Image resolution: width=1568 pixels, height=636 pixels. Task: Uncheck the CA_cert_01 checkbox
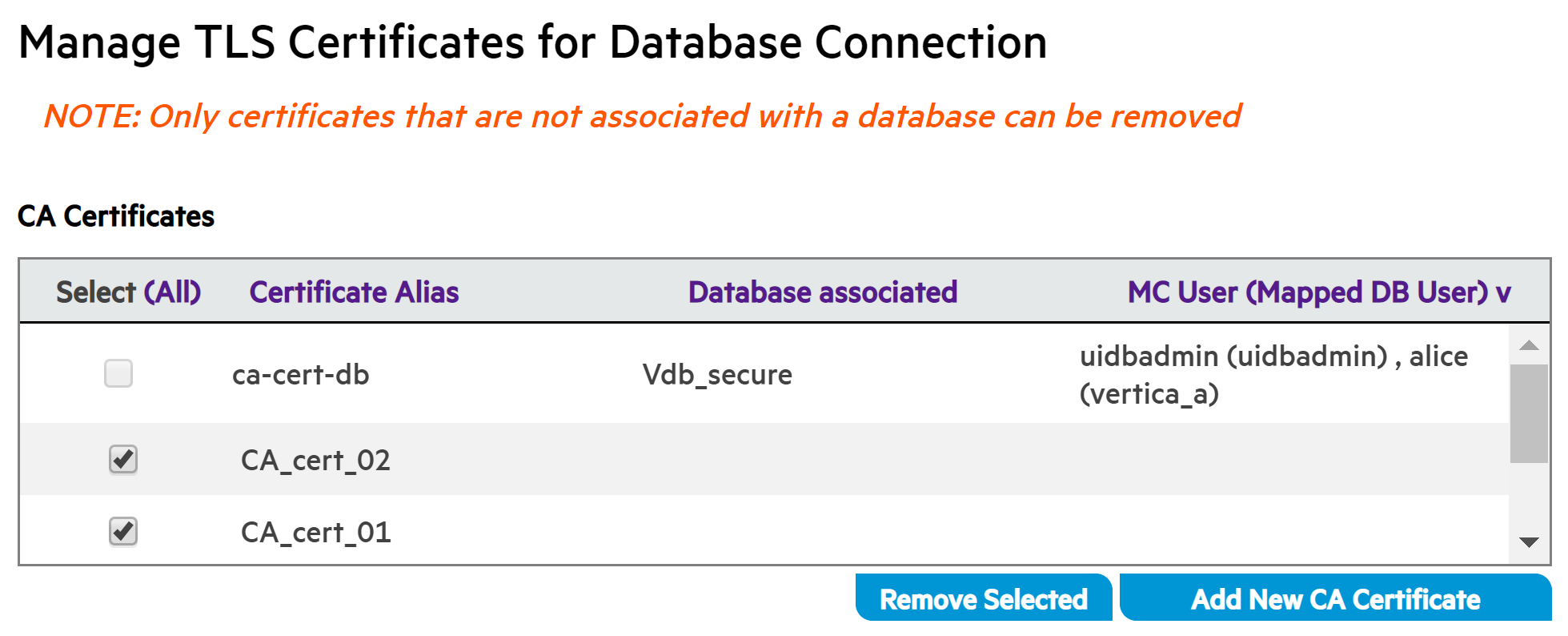tap(123, 531)
